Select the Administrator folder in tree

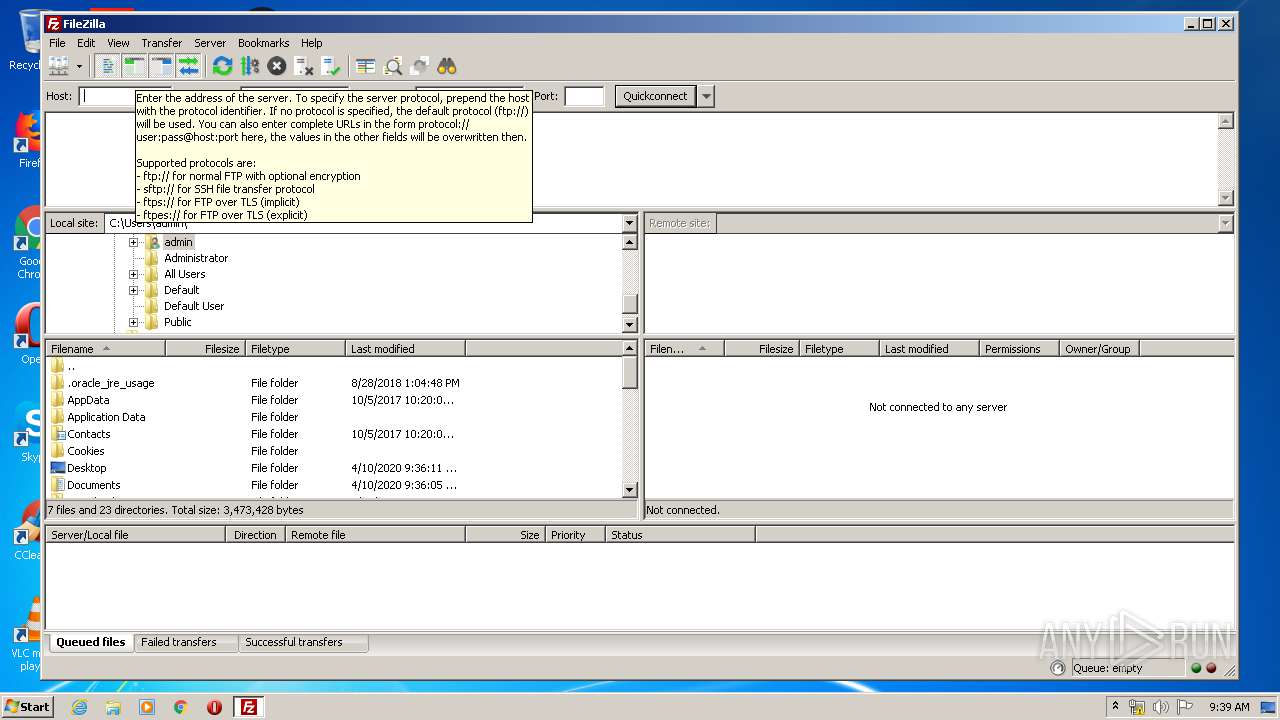(x=196, y=258)
